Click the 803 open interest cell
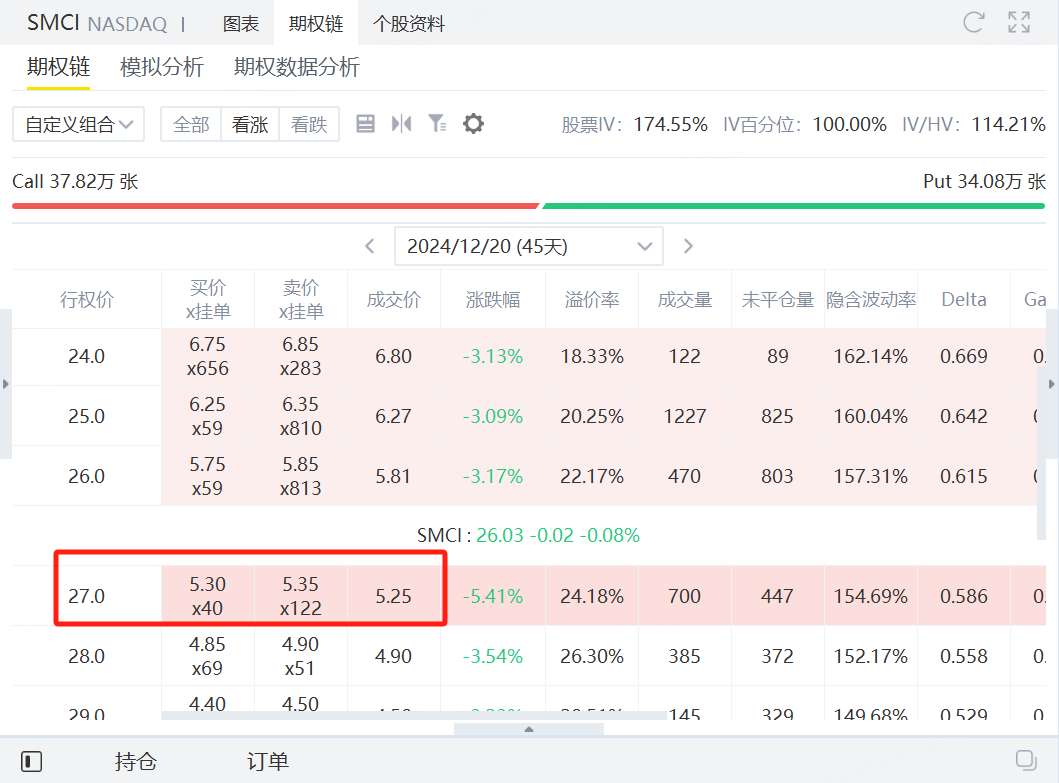This screenshot has height=783, width=1059. click(777, 476)
